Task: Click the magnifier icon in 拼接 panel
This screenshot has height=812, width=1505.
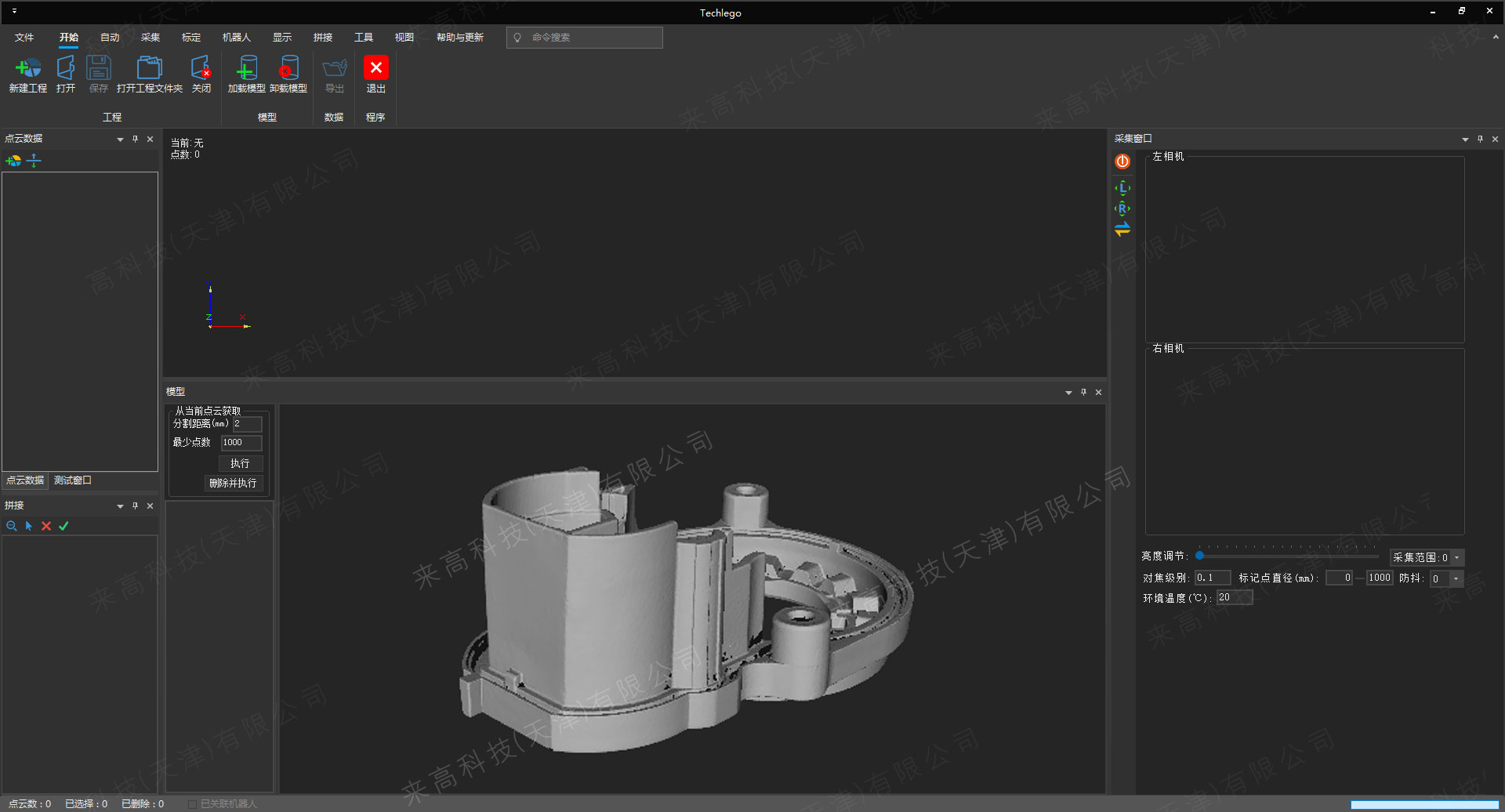Action: coord(12,526)
